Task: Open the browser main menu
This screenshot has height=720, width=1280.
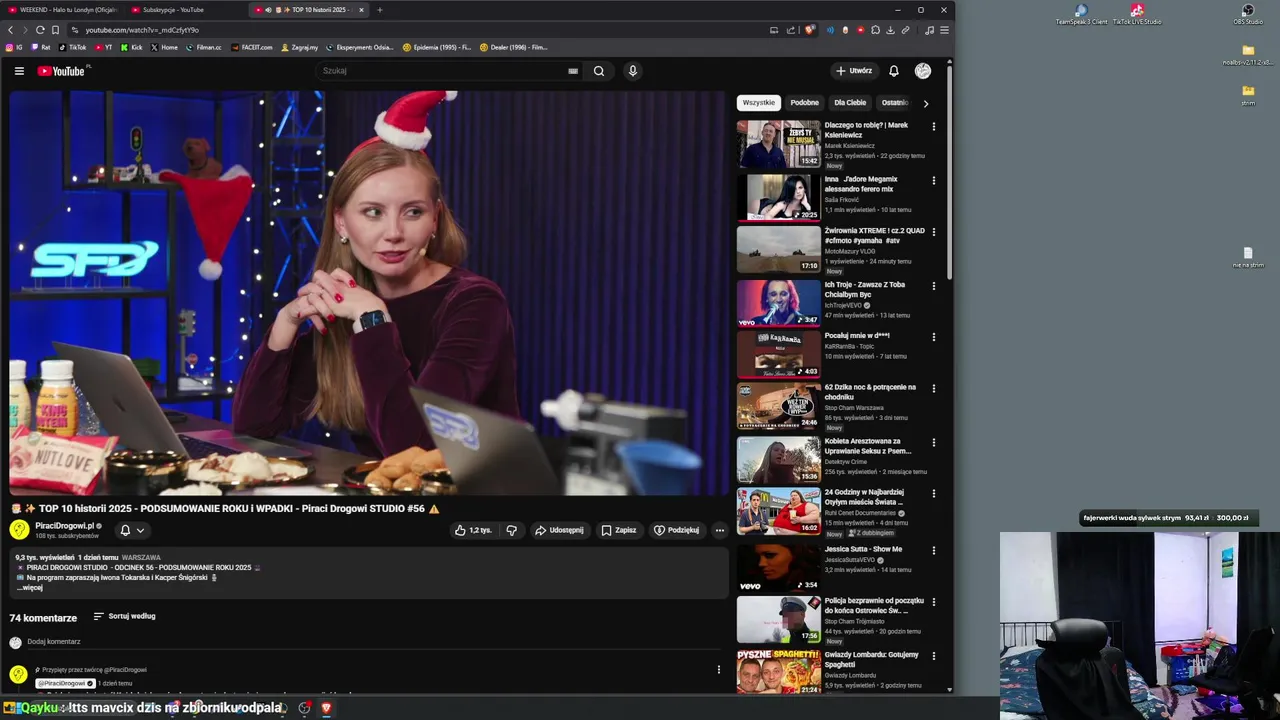Action: [x=944, y=30]
